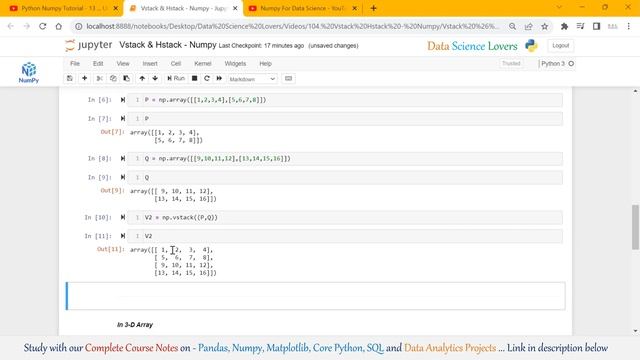Switch to Numpy For Data Science tab

point(303,8)
